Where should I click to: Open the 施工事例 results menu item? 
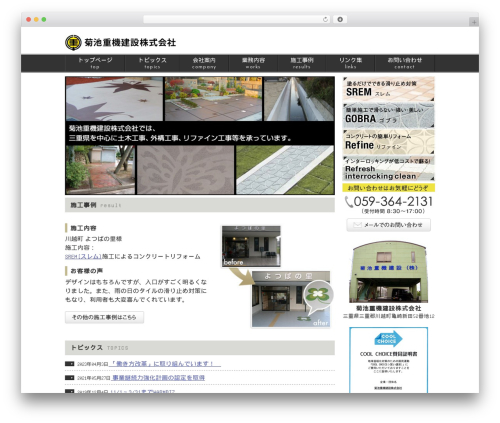pos(302,63)
